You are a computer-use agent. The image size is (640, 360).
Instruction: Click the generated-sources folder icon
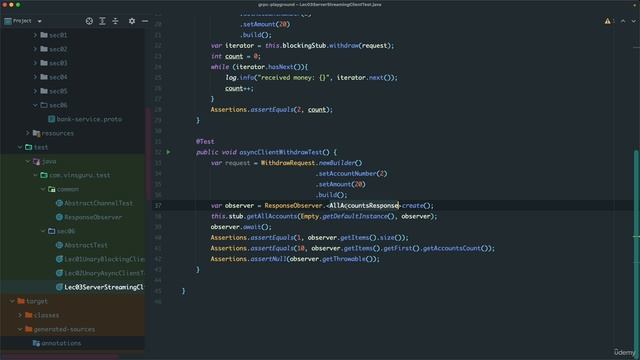(x=29, y=329)
